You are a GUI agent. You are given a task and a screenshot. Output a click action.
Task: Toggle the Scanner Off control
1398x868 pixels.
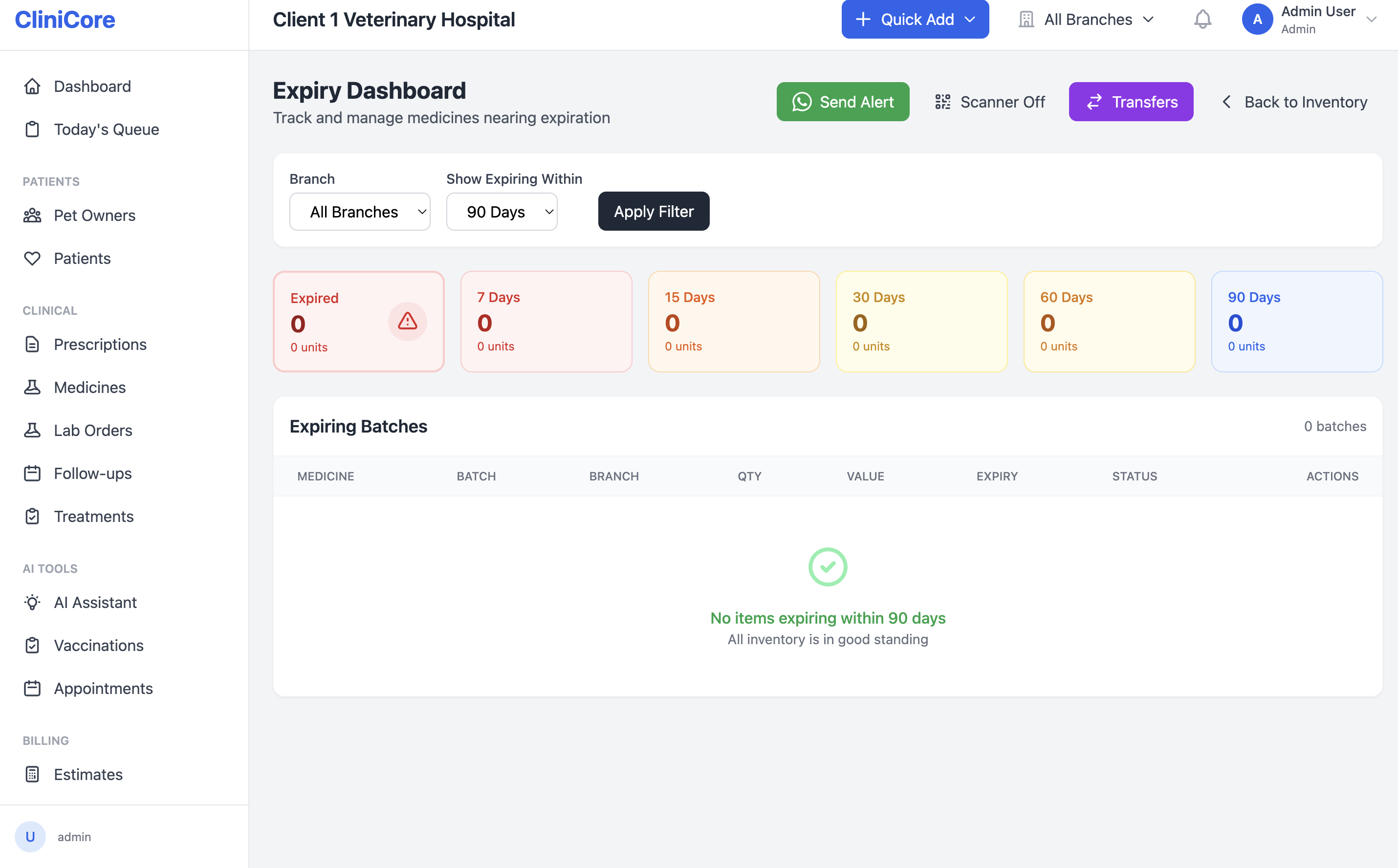click(x=990, y=102)
